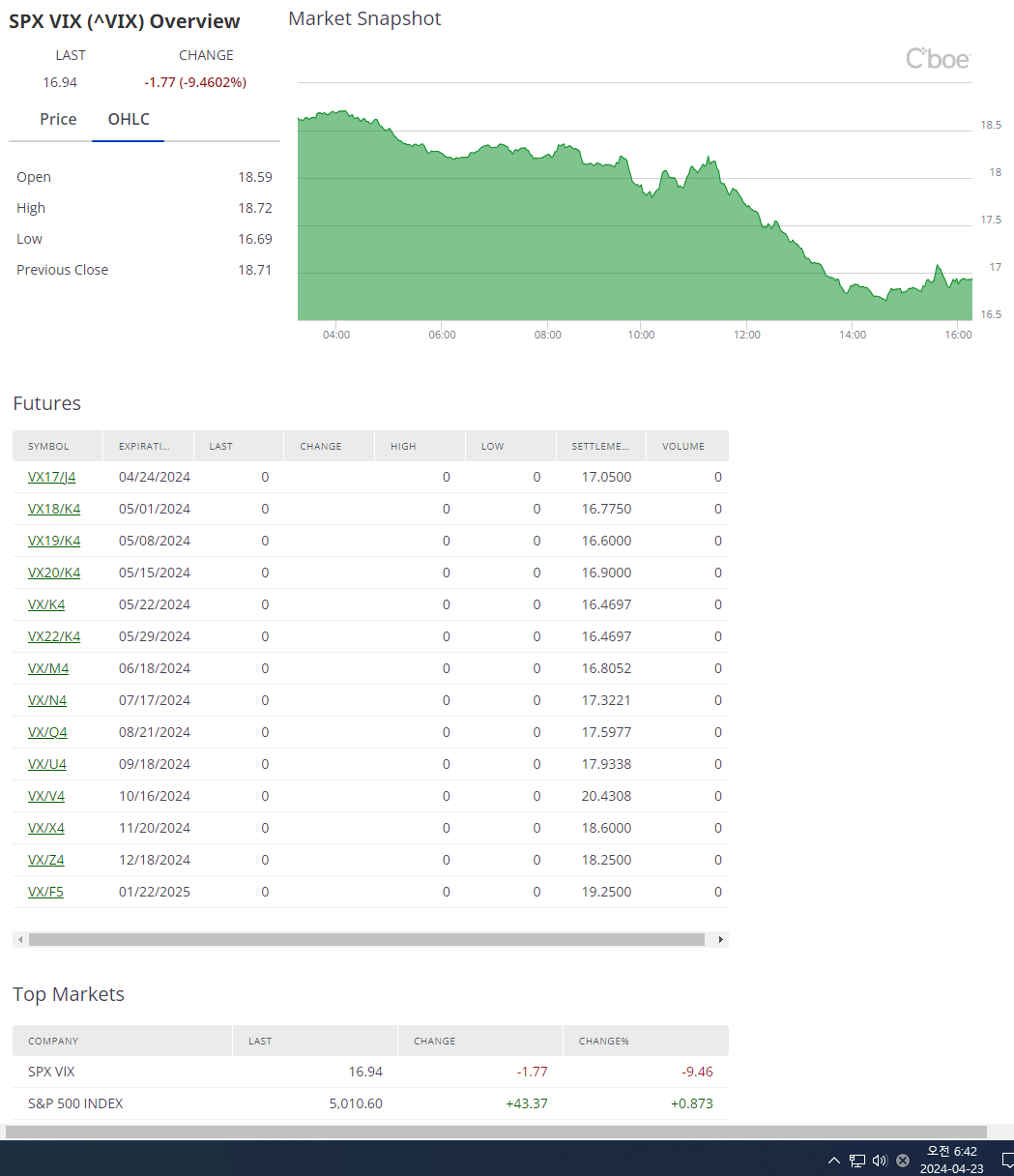Click the page bottom horizontal scrollbar
This screenshot has height=1176, width=1014.
[496, 1132]
